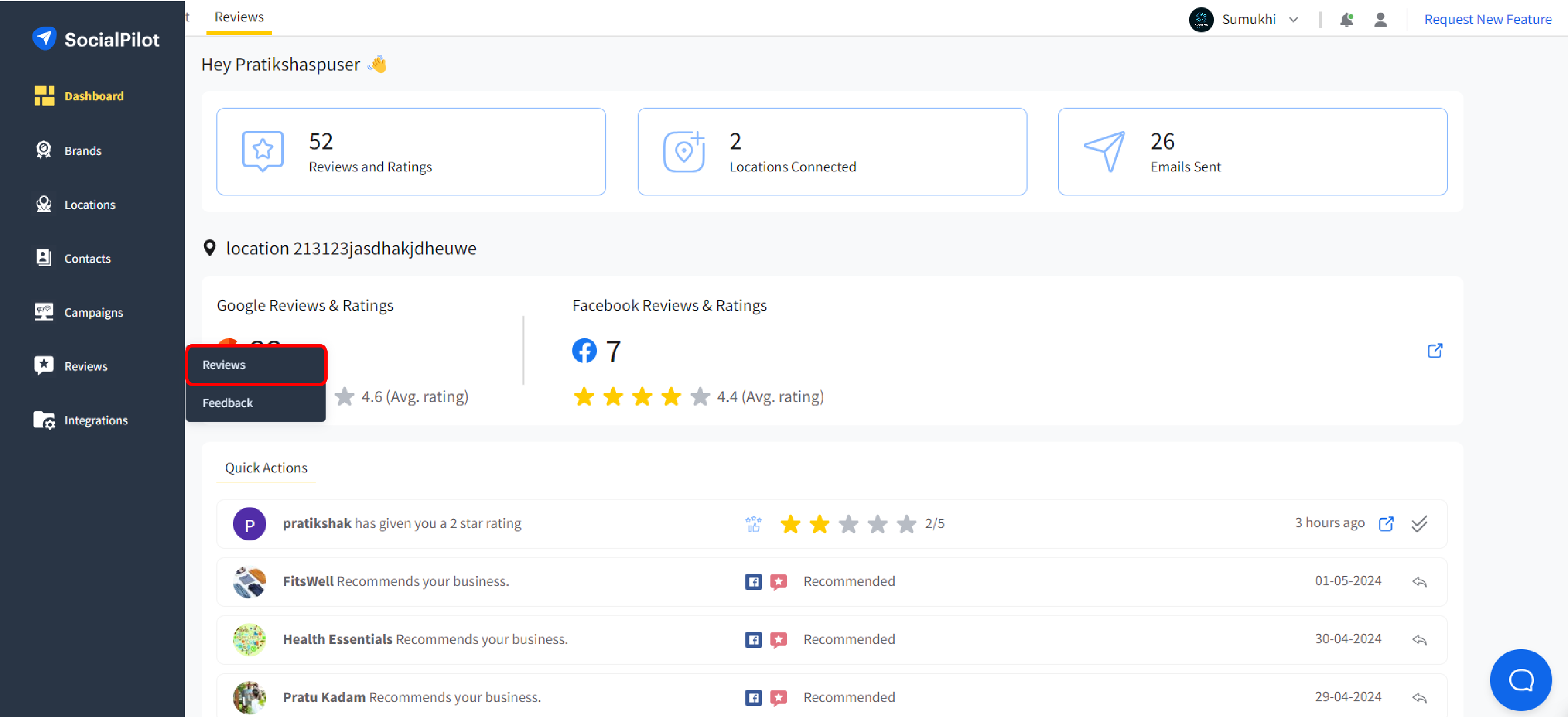Image resolution: width=1568 pixels, height=717 pixels.
Task: Open Facebook reviews via the external link icon
Action: pos(1435,351)
